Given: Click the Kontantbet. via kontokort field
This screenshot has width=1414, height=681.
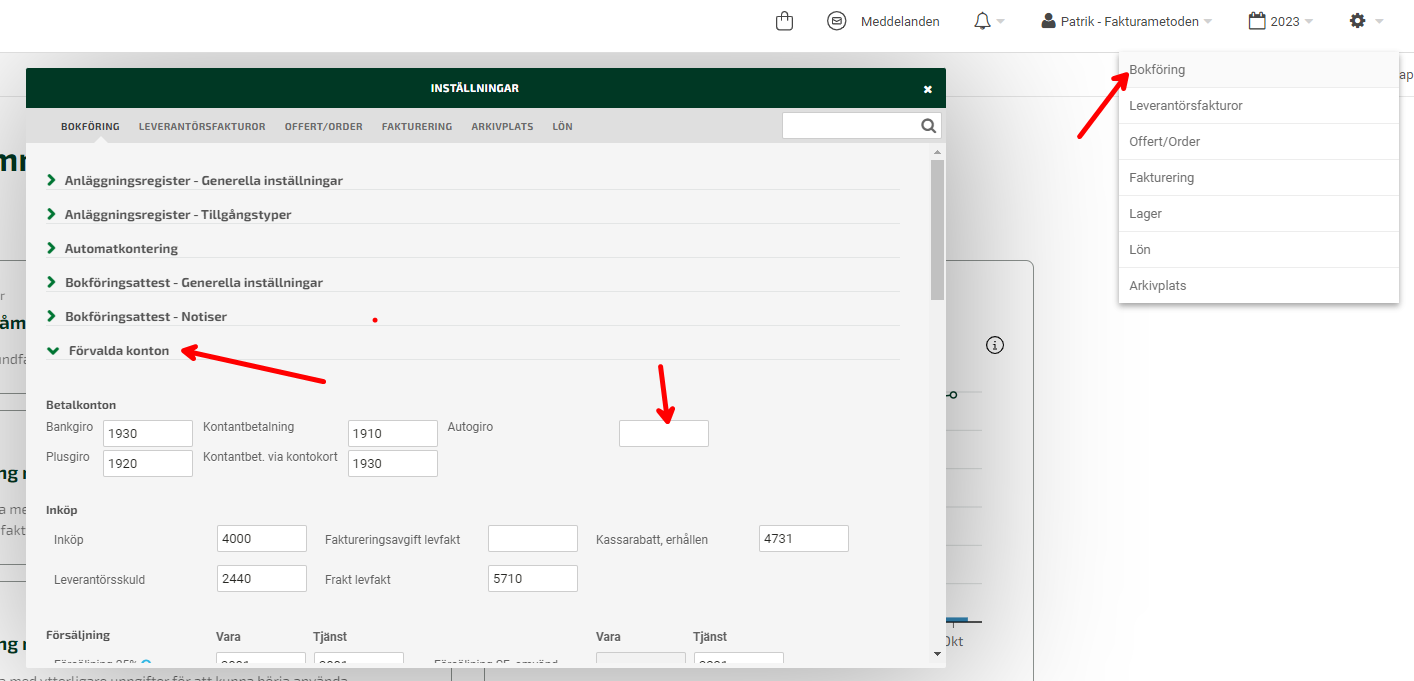Looking at the screenshot, I should tap(393, 463).
